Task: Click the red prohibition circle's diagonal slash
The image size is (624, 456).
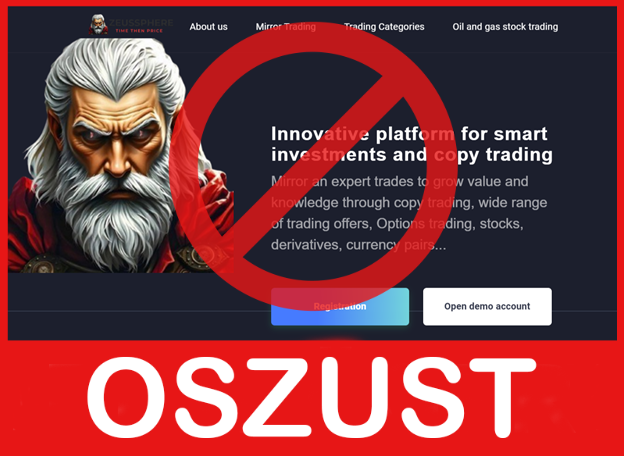Action: tap(314, 165)
